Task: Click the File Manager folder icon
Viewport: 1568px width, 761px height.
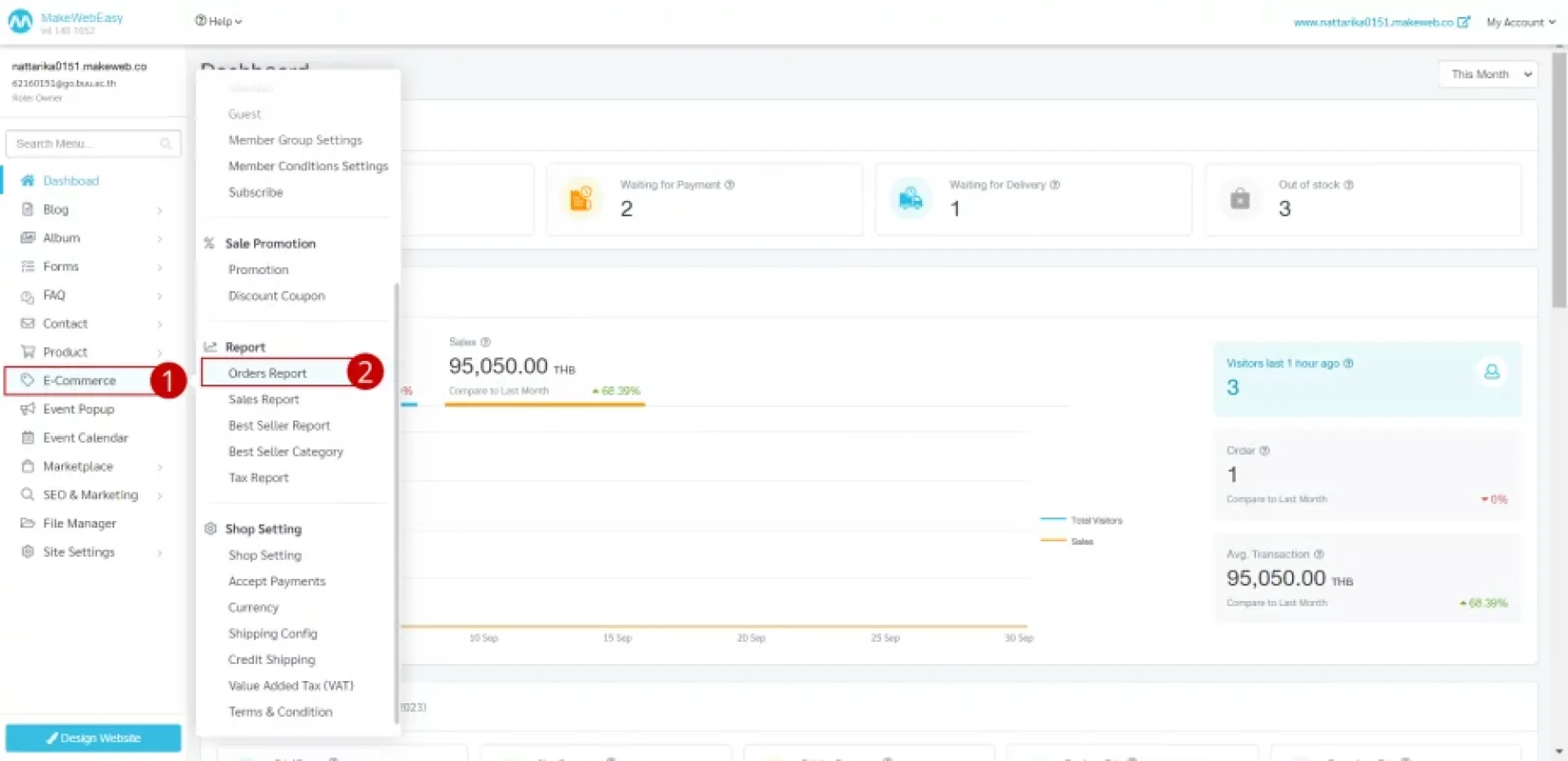Action: pos(28,523)
